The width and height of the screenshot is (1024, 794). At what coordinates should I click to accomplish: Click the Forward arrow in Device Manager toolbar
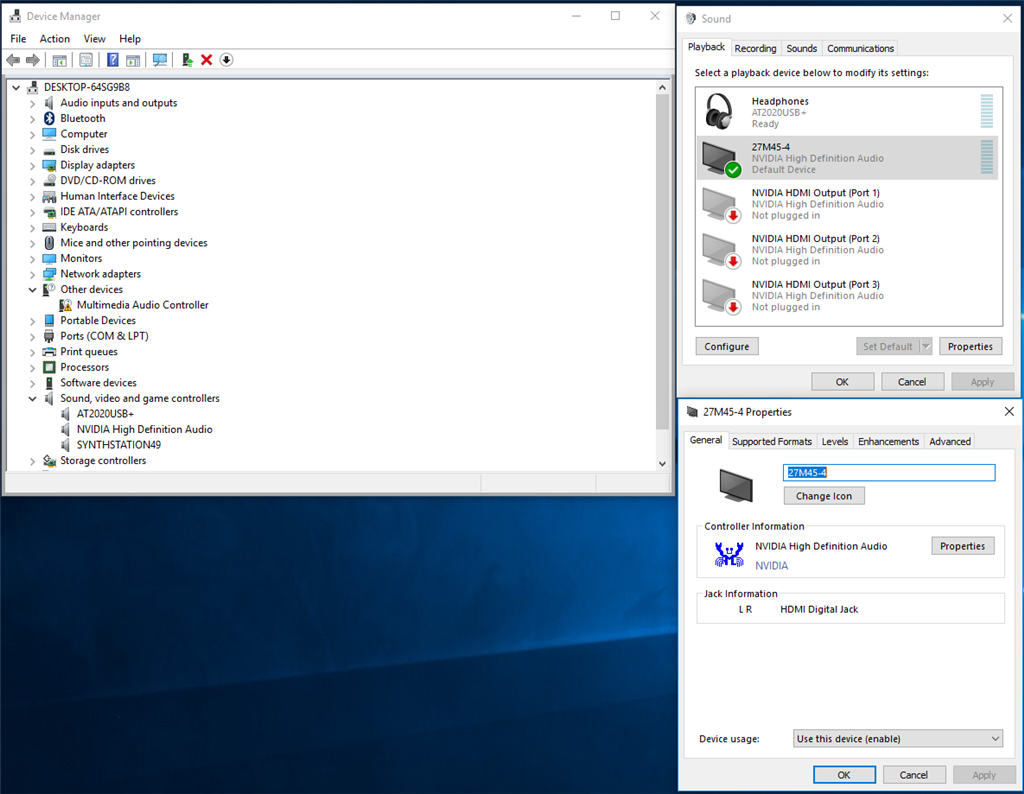point(33,60)
